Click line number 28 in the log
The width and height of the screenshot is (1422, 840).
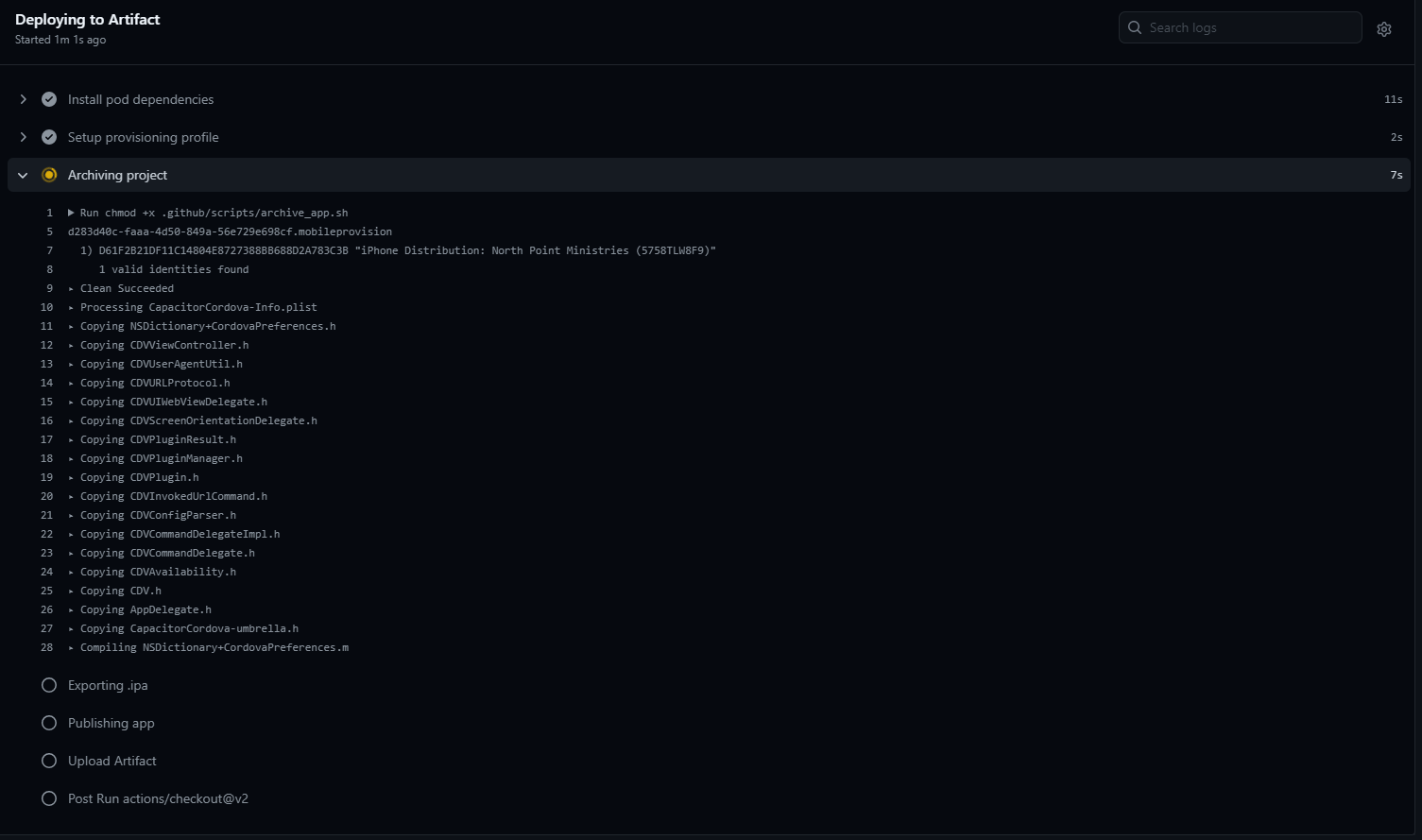(46, 647)
